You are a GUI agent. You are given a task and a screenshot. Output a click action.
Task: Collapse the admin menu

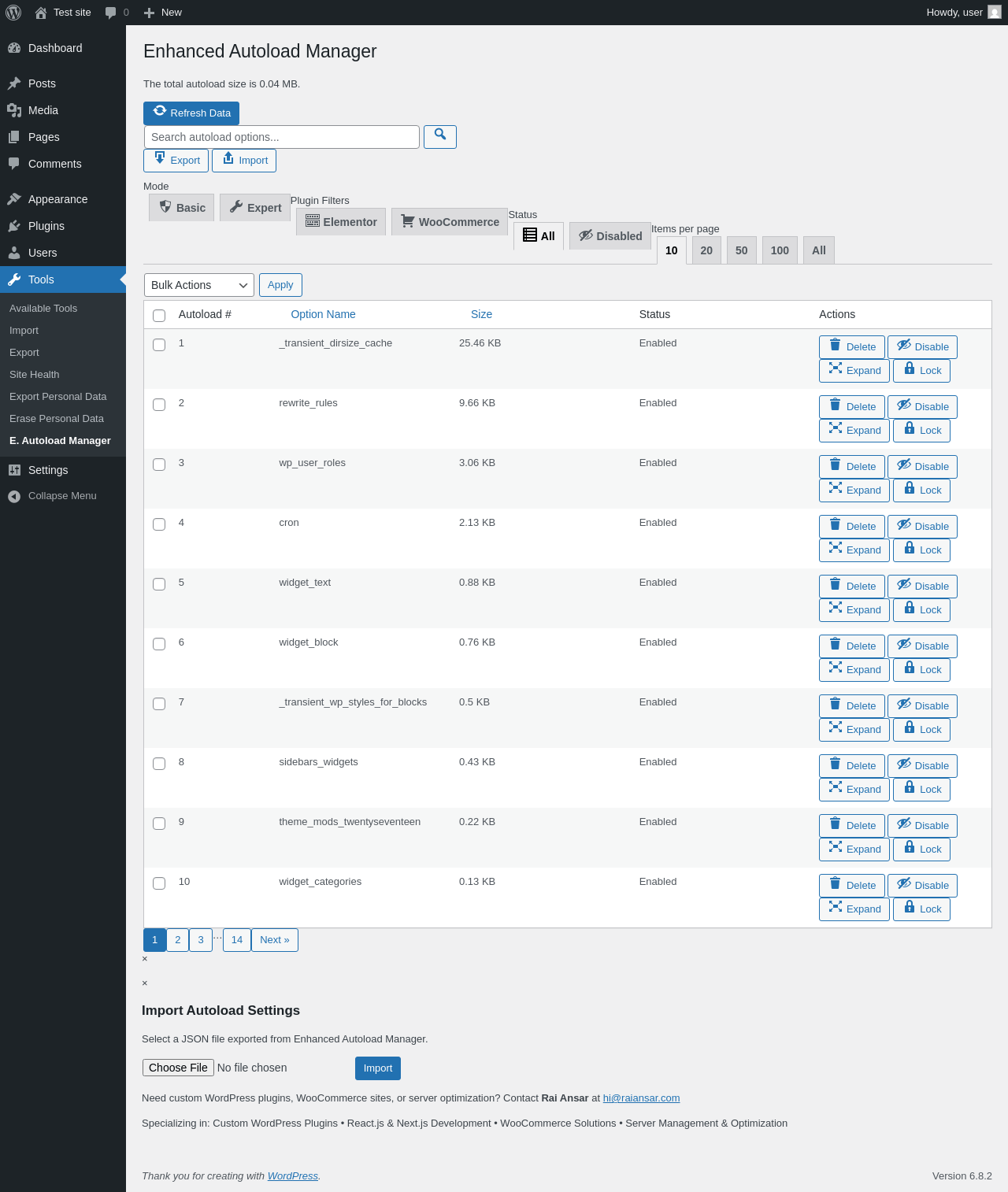[x=63, y=496]
